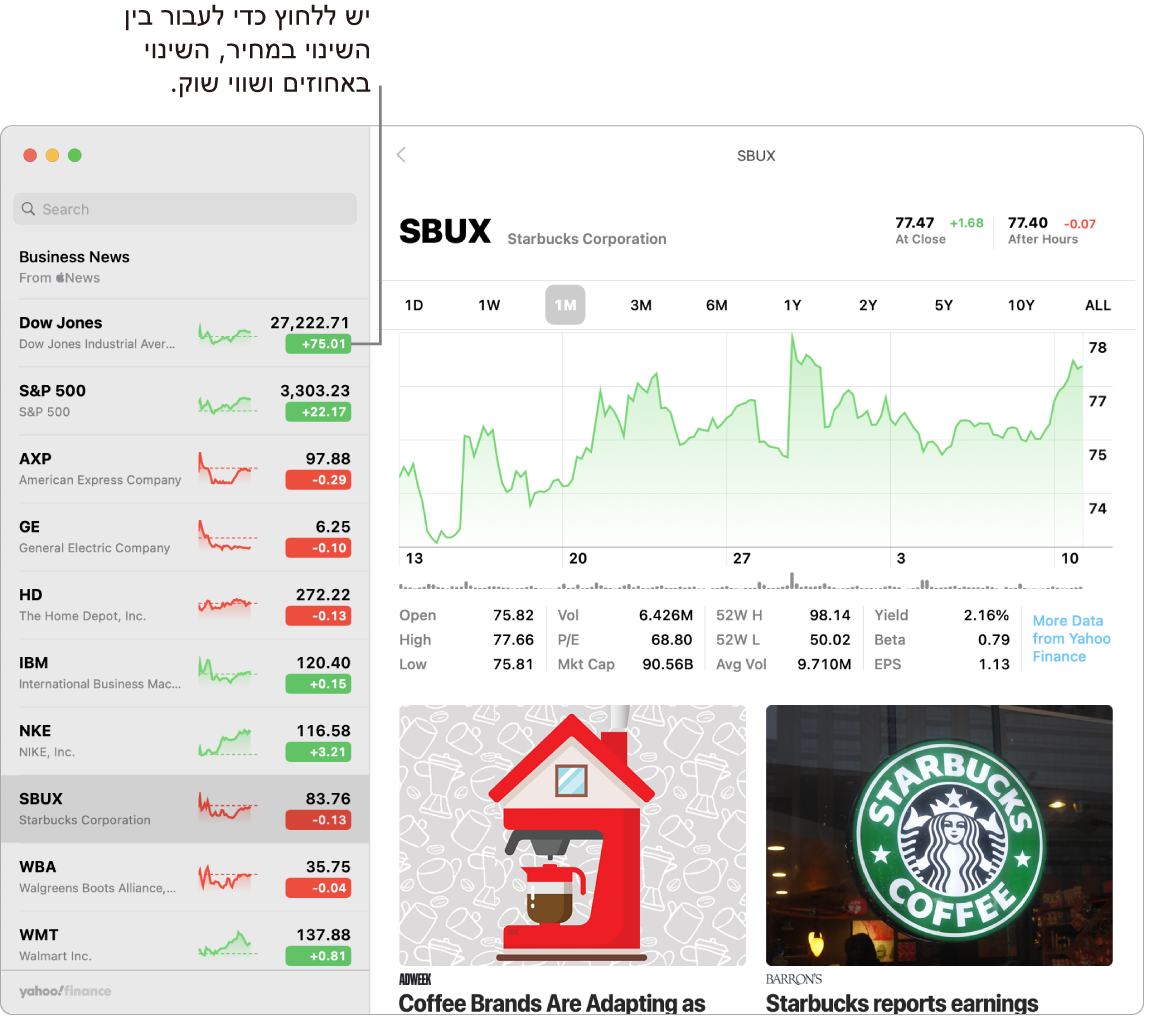Select the 3M chart range
This screenshot has width=1149, height=1019.
(x=641, y=305)
